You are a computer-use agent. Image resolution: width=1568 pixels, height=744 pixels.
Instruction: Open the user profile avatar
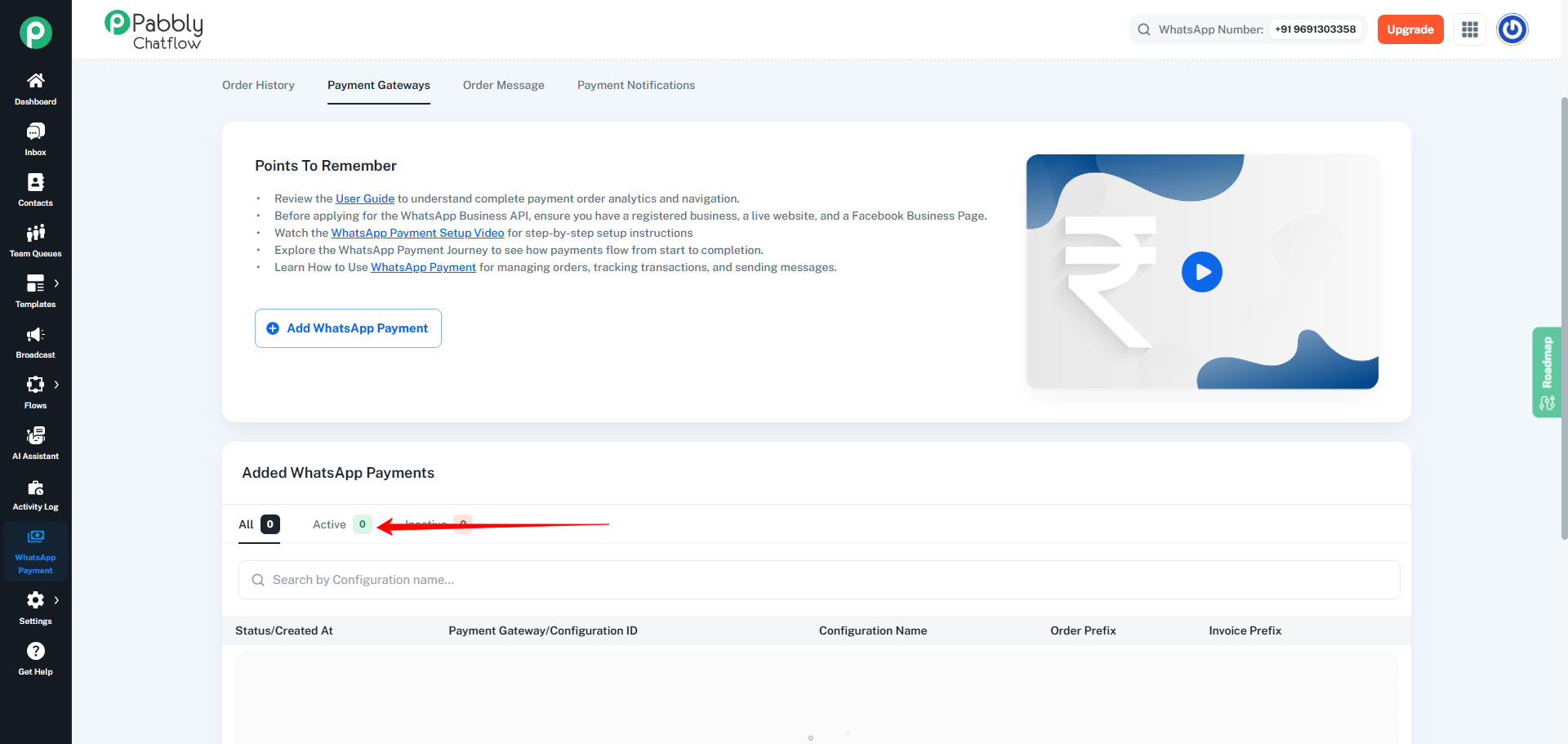click(1512, 29)
